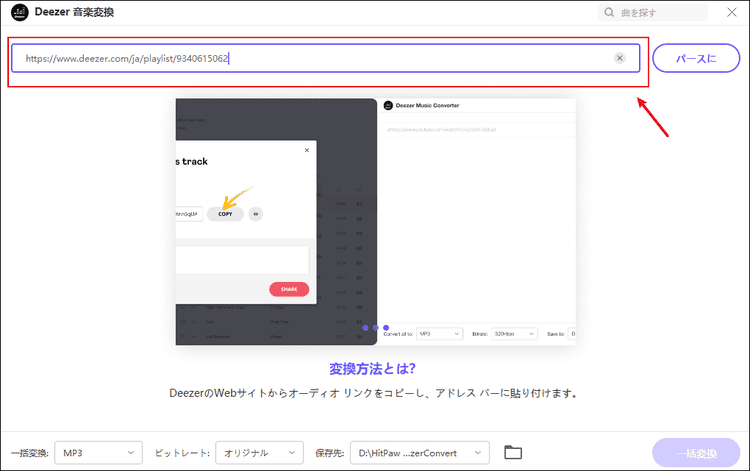Click the Deezer 音楽変換 title text
The image size is (750, 471).
tap(74, 12)
